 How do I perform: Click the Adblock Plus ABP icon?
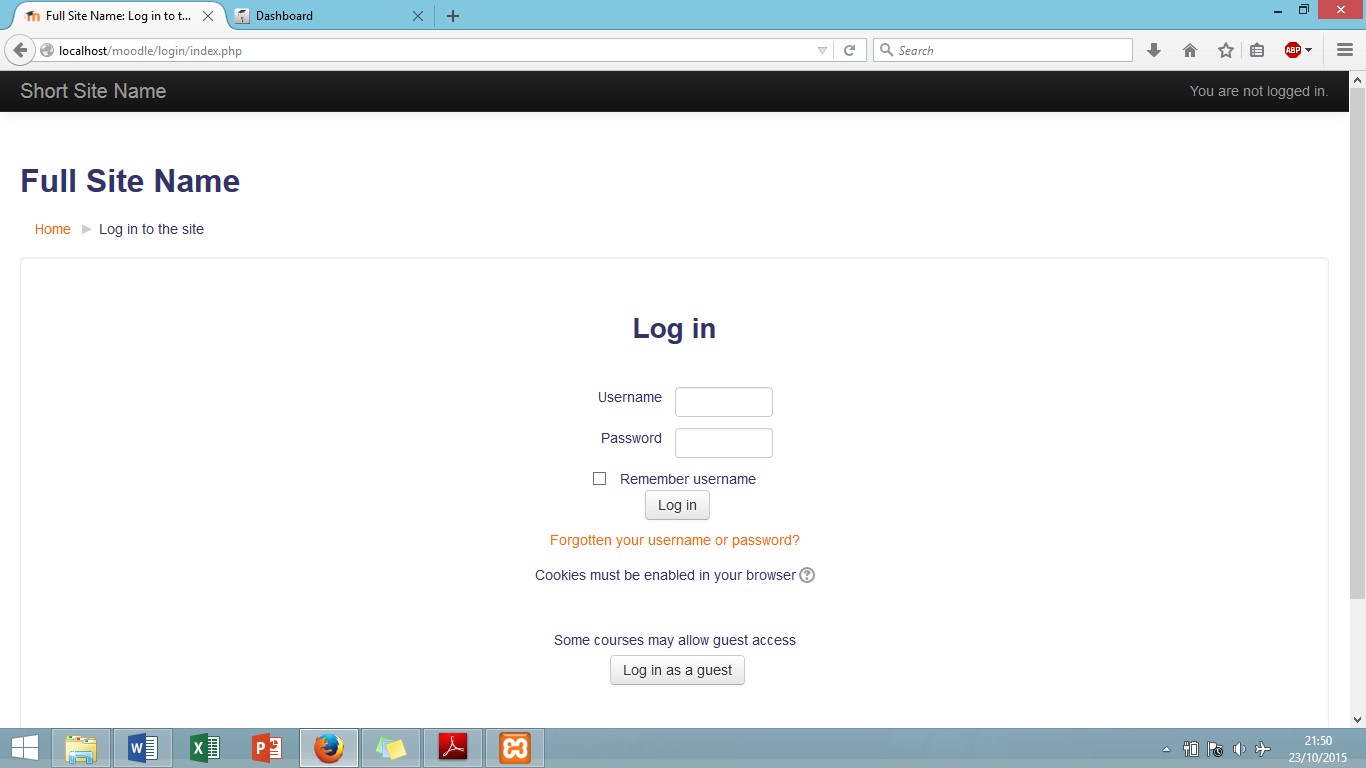click(x=1293, y=50)
